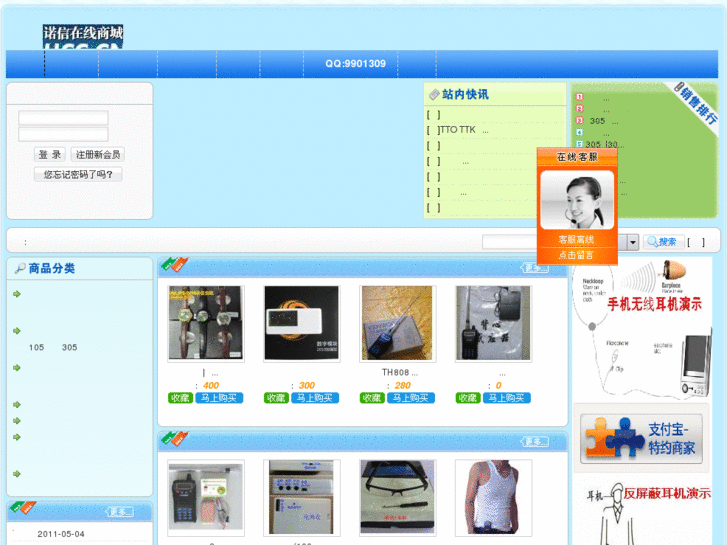The height and width of the screenshot is (545, 727).
Task: Click 更多 in the first product section
Action: pyautogui.click(x=535, y=268)
